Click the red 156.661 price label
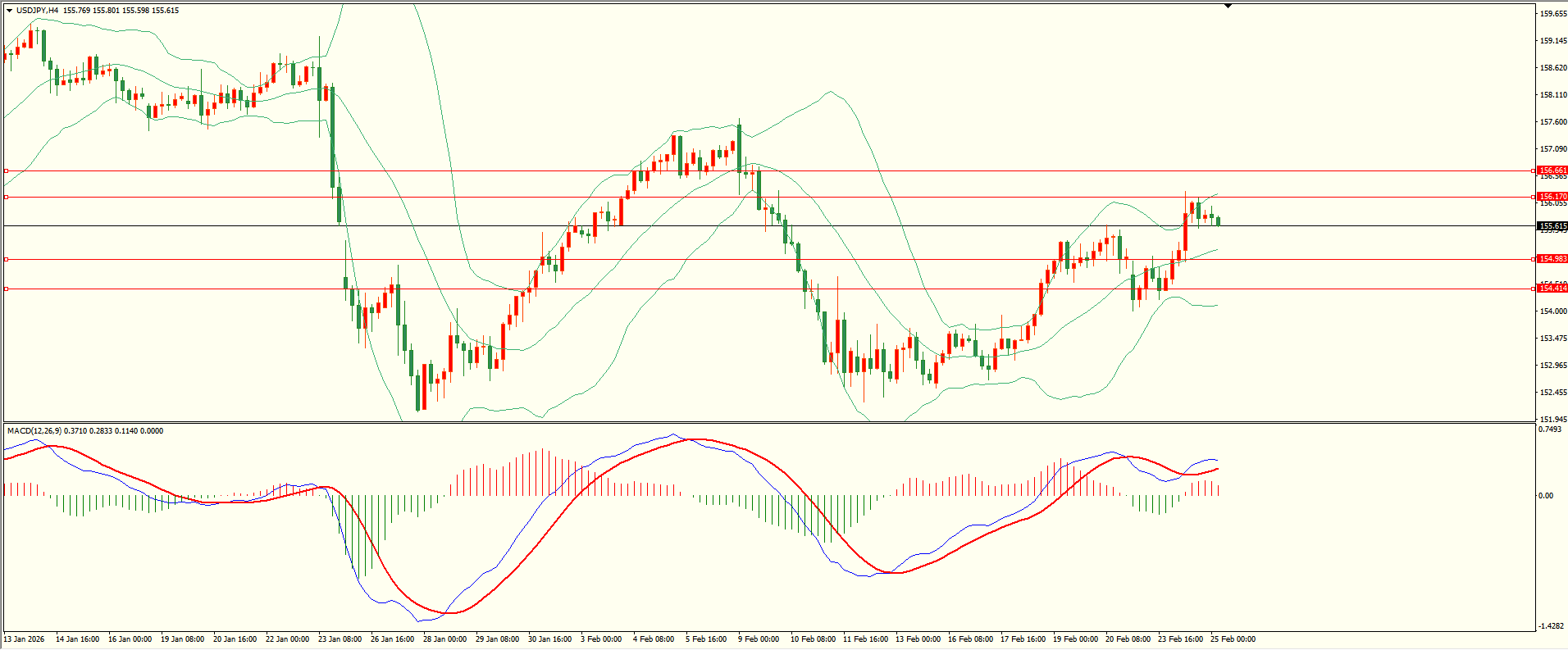Viewport: 1568px width, 650px height. pos(1552,170)
